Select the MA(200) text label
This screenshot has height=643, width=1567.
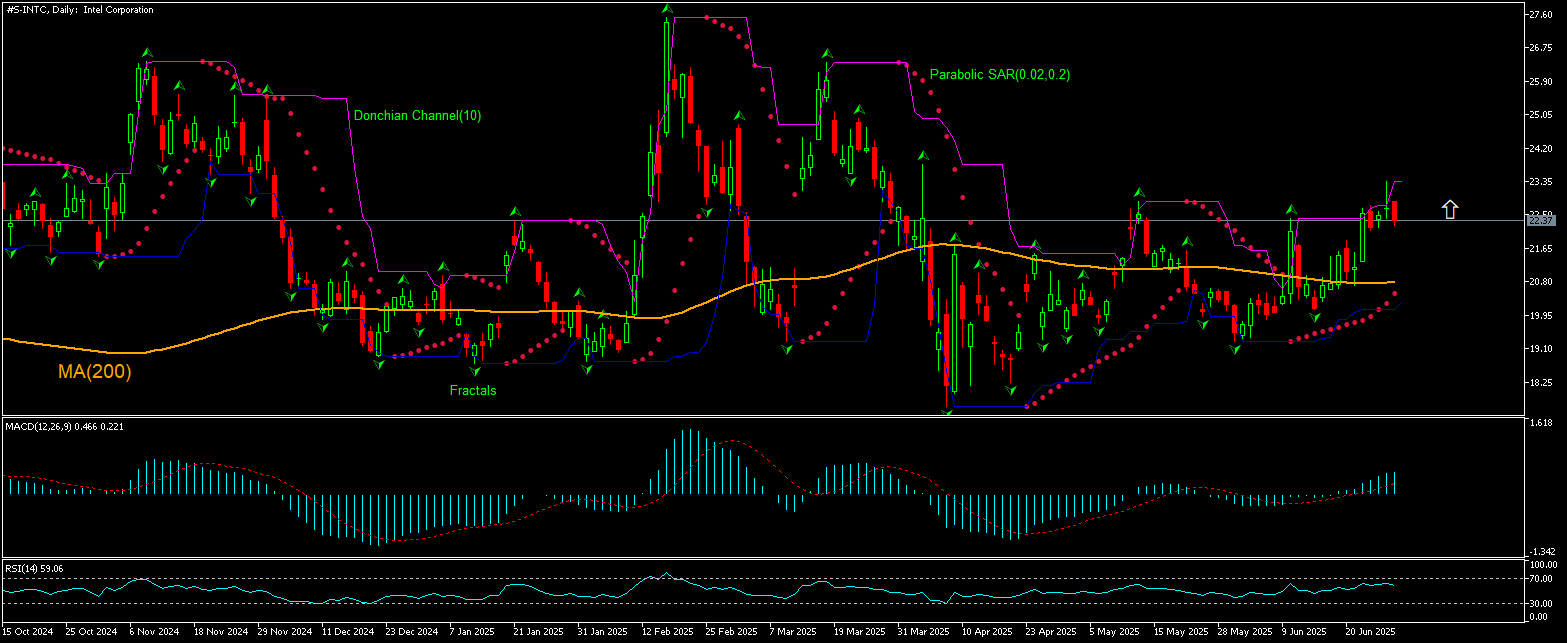click(x=95, y=372)
